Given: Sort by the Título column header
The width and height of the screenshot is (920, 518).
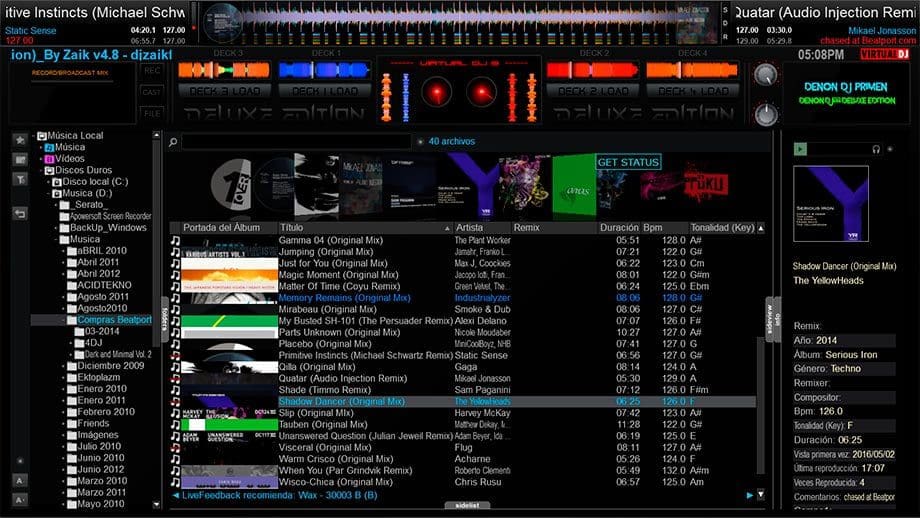Looking at the screenshot, I should tap(364, 228).
